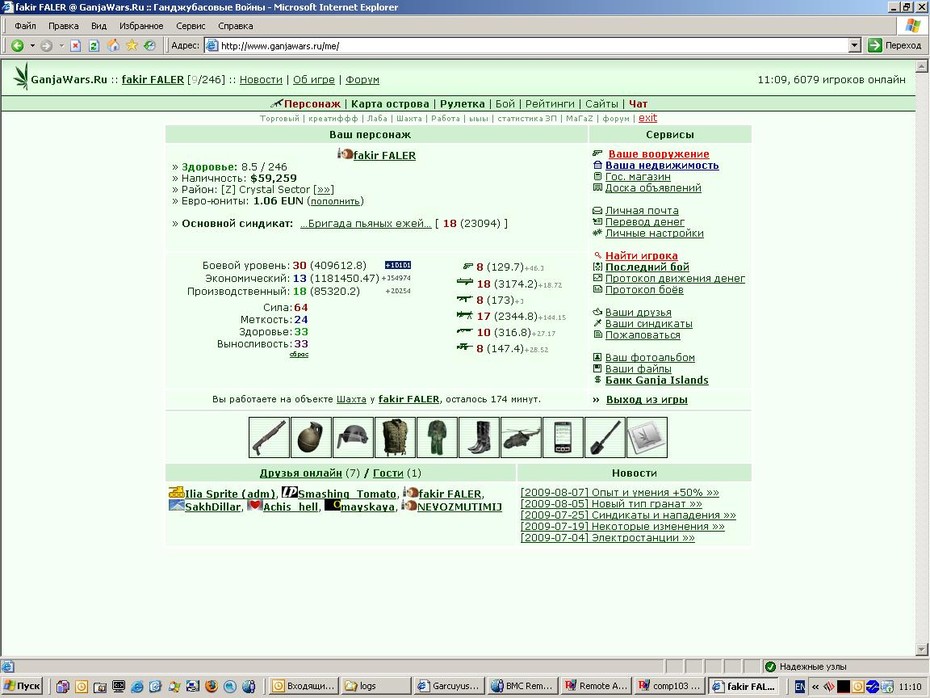Screen dimensions: 930x698
Task: Open the address bar dropdown arrow
Action: [x=855, y=46]
